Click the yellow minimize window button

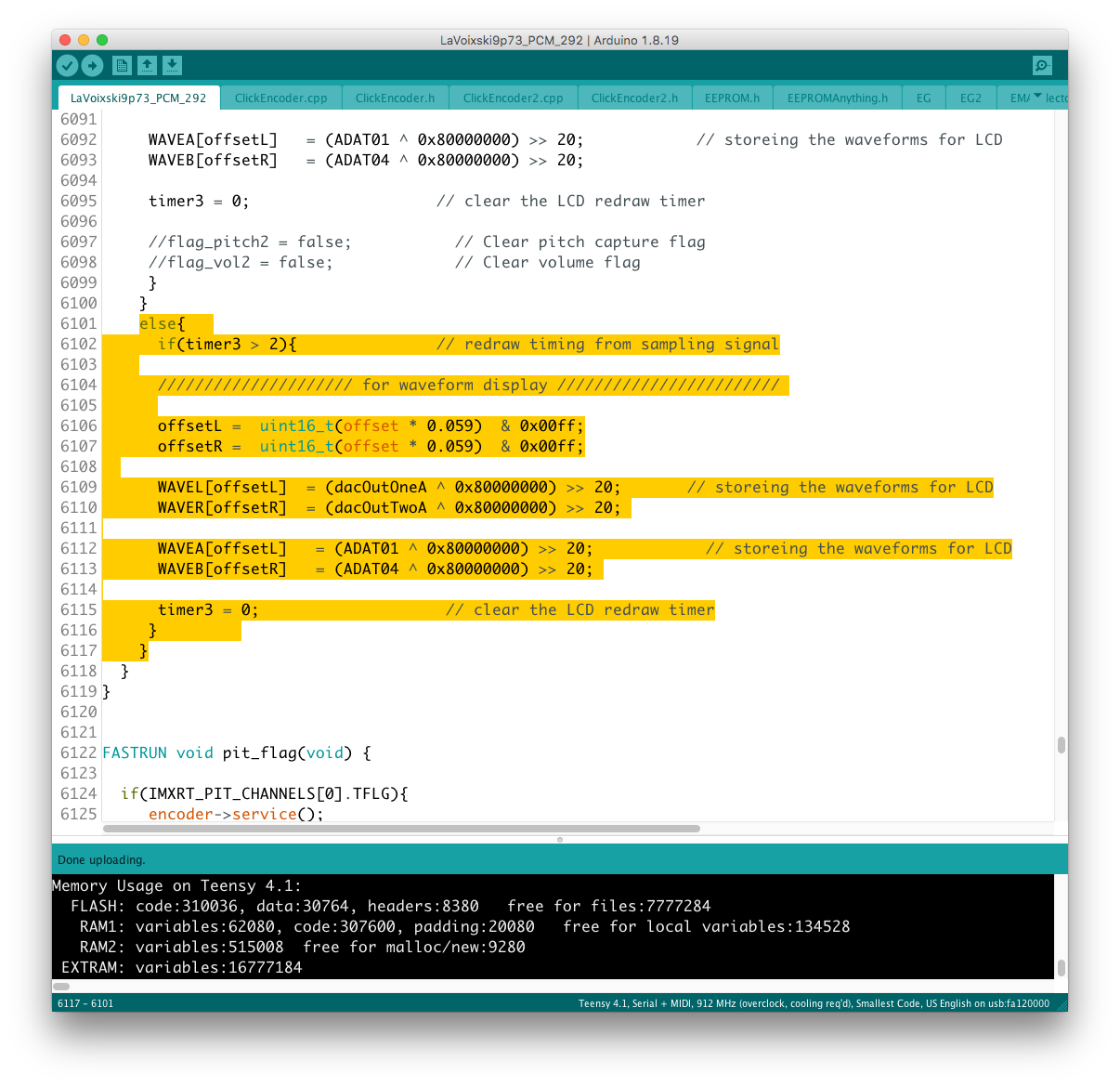click(x=84, y=40)
